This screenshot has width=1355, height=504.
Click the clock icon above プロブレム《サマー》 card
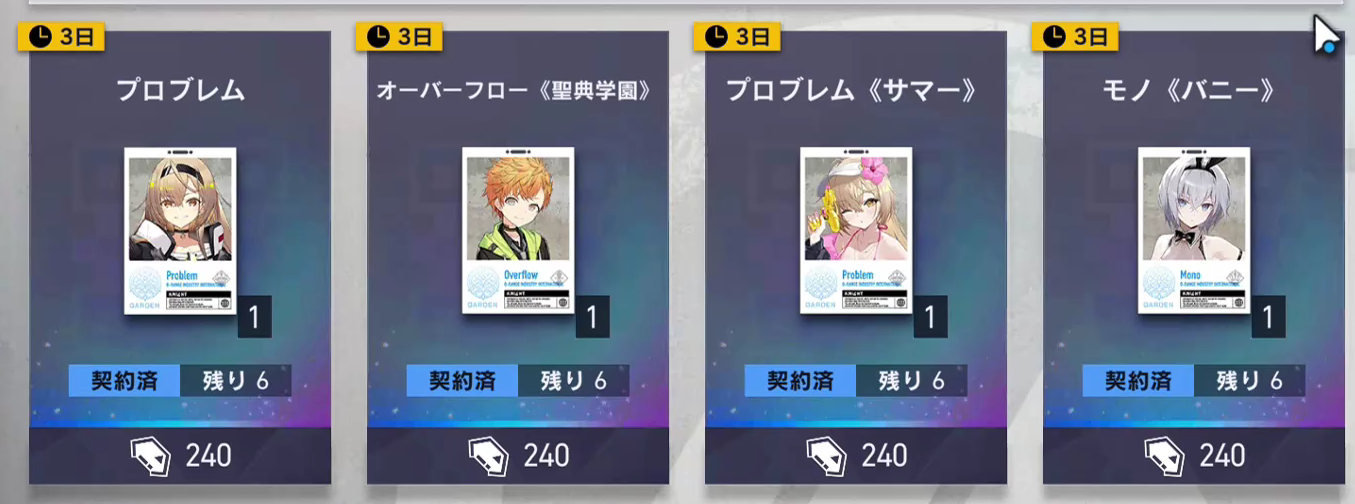click(715, 37)
